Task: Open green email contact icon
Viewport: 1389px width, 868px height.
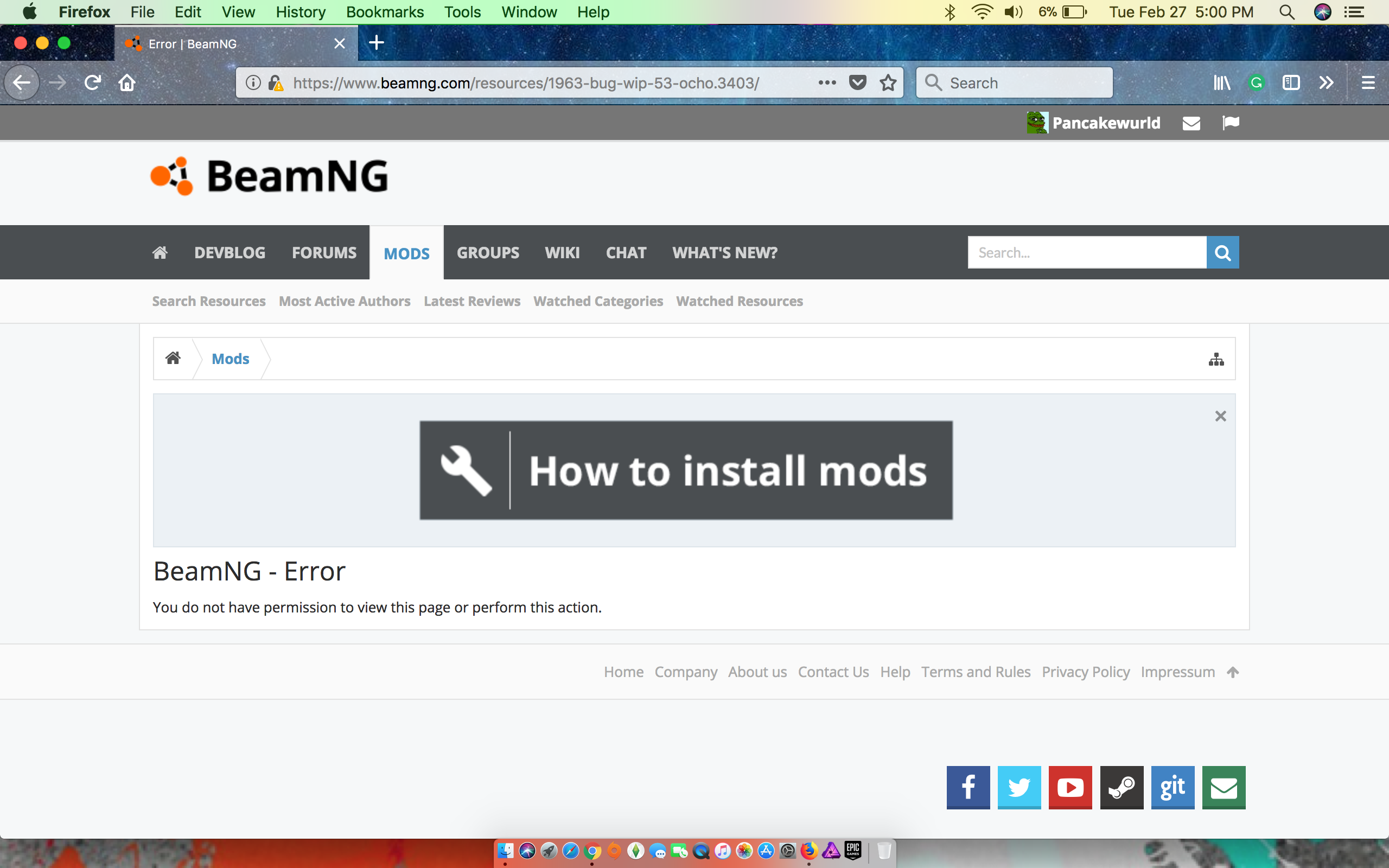Action: tap(1224, 787)
